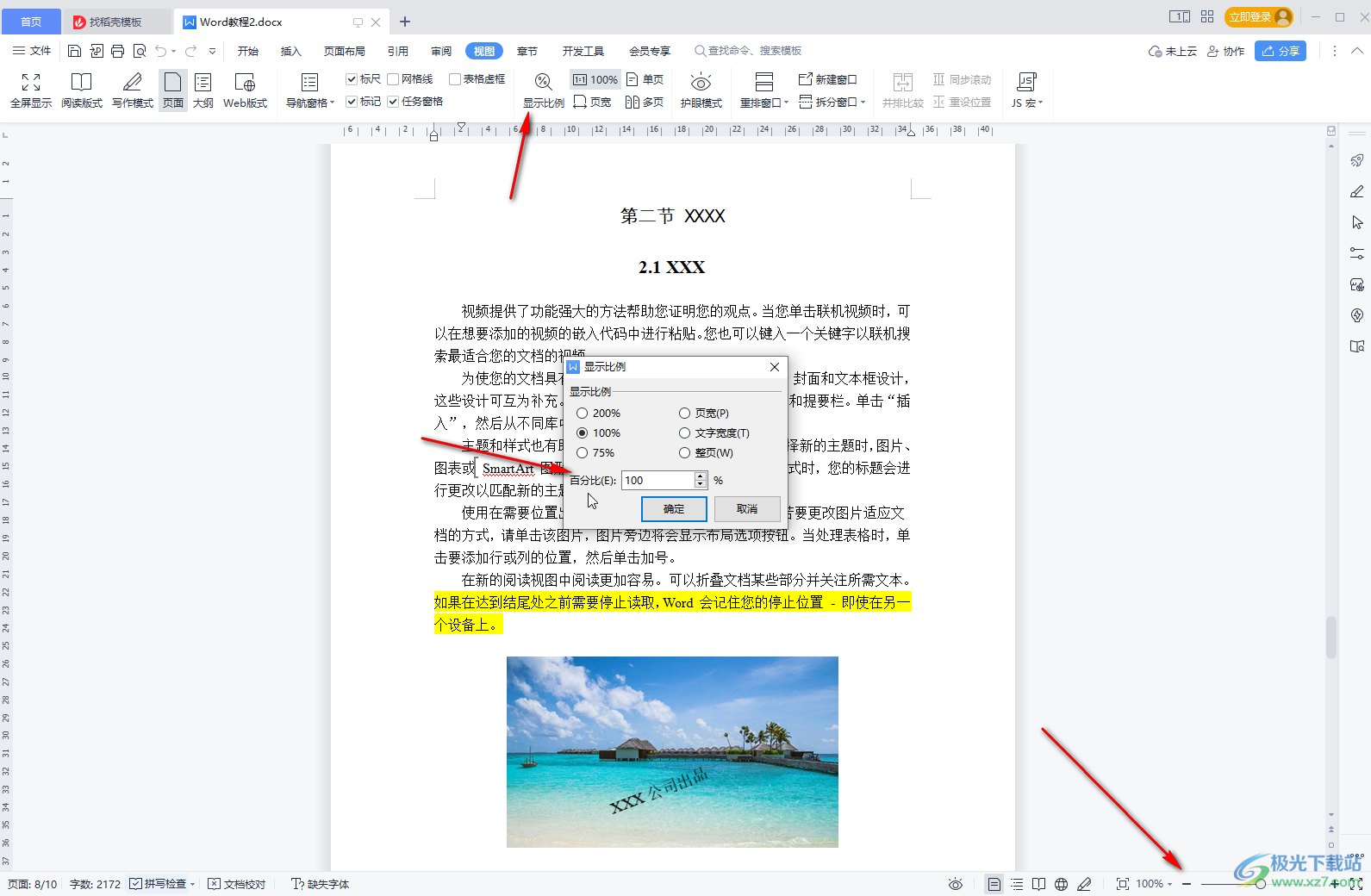Image resolution: width=1371 pixels, height=896 pixels.
Task: Confirm zoom dialog with 确定
Action: coord(674,509)
